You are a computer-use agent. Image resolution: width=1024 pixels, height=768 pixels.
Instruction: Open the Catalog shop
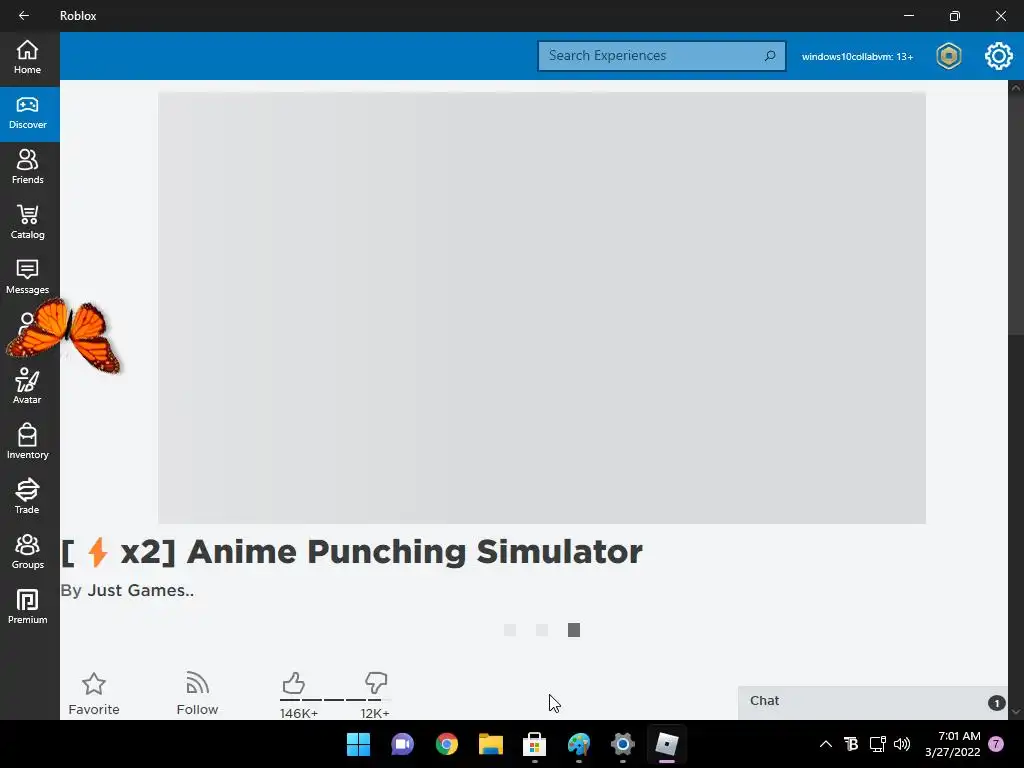[27, 223]
